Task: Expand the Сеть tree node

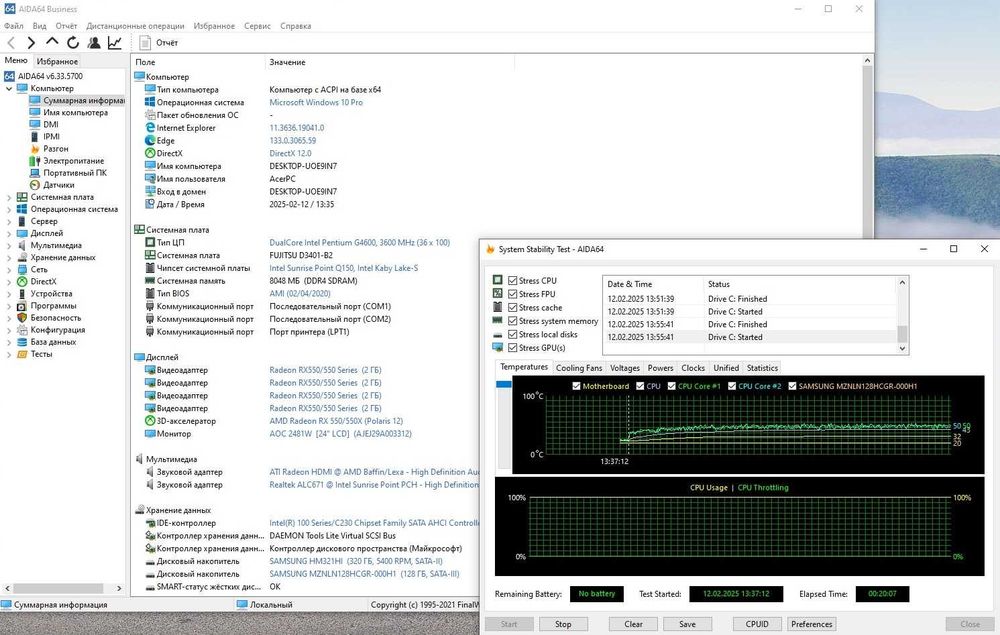Action: pos(9,270)
